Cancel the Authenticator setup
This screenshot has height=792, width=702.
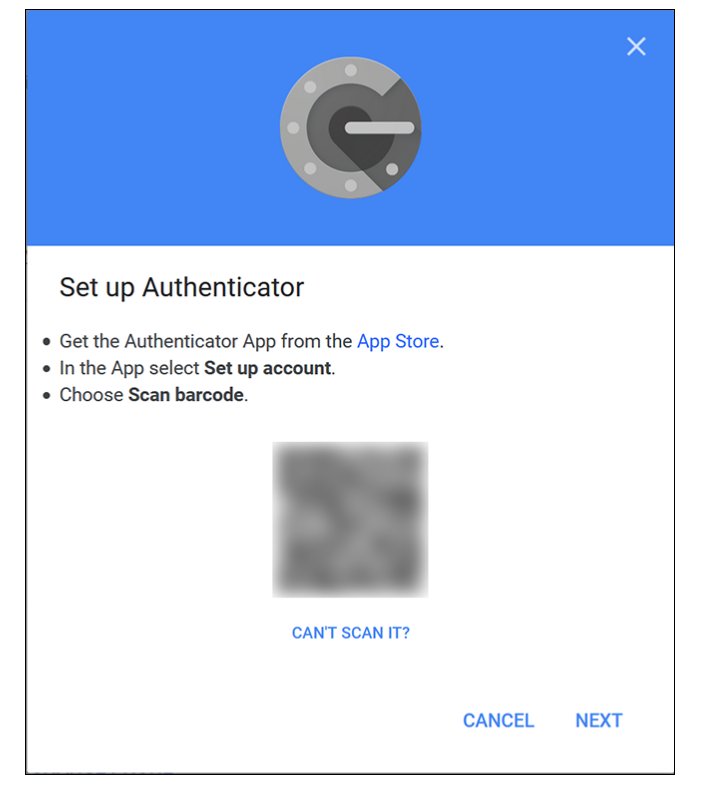pyautogui.click(x=498, y=720)
